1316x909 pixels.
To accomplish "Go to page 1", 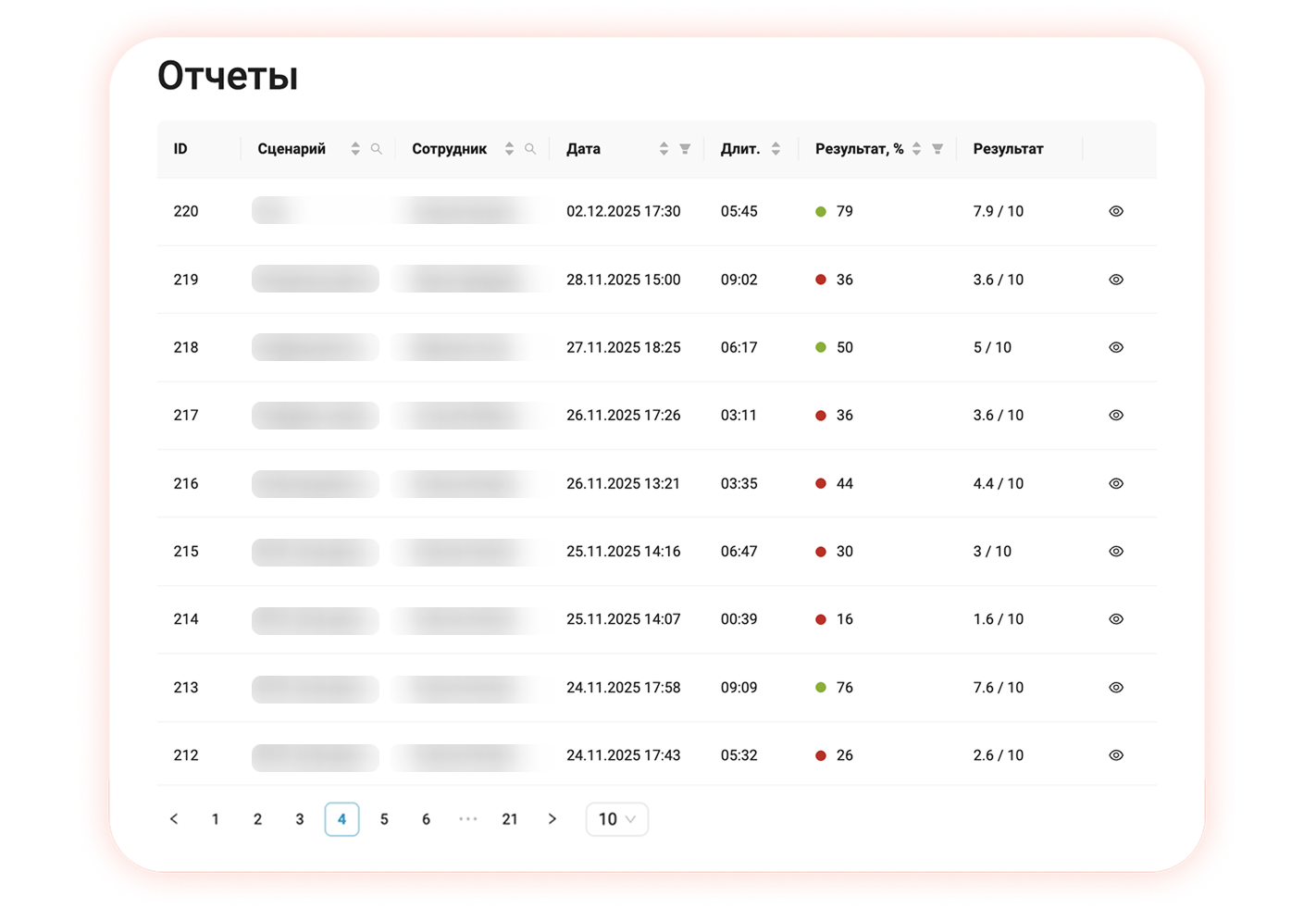I will click(216, 819).
